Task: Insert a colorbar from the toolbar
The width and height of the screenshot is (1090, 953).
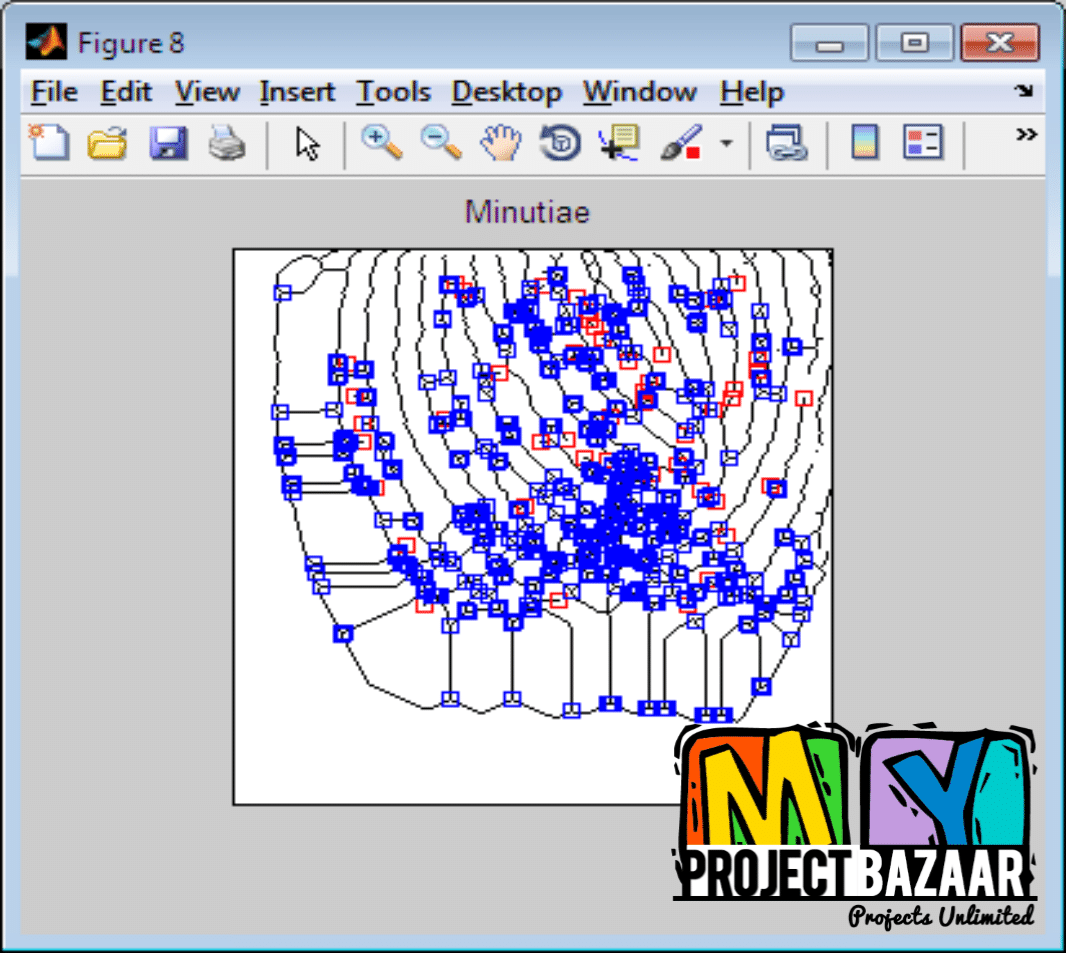Action: [864, 143]
